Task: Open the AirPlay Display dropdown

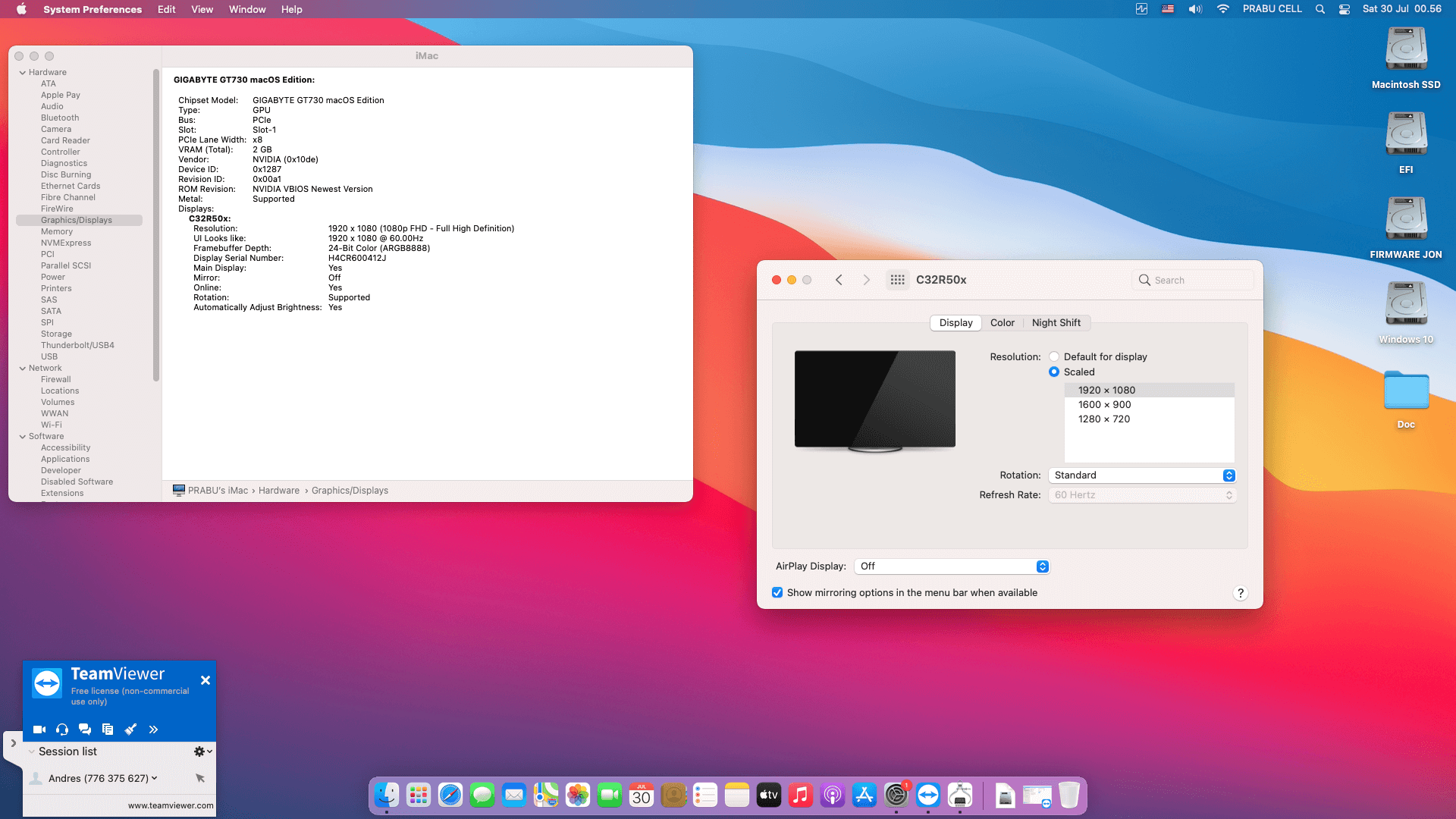Action: [952, 566]
